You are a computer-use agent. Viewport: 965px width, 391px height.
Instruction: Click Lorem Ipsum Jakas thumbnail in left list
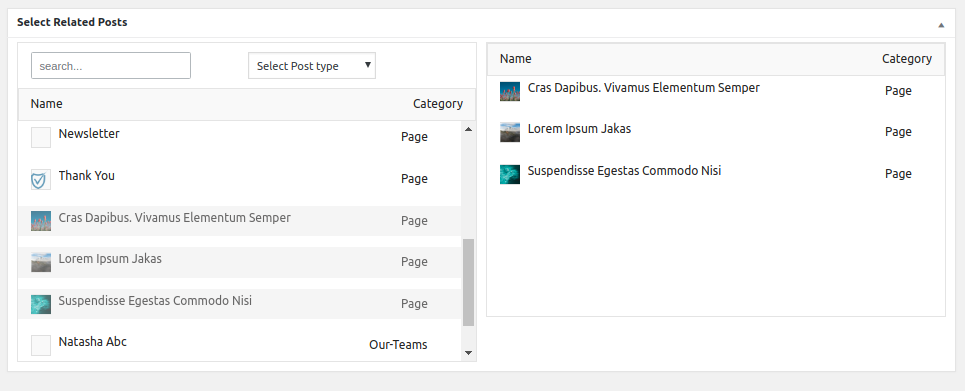pos(41,262)
